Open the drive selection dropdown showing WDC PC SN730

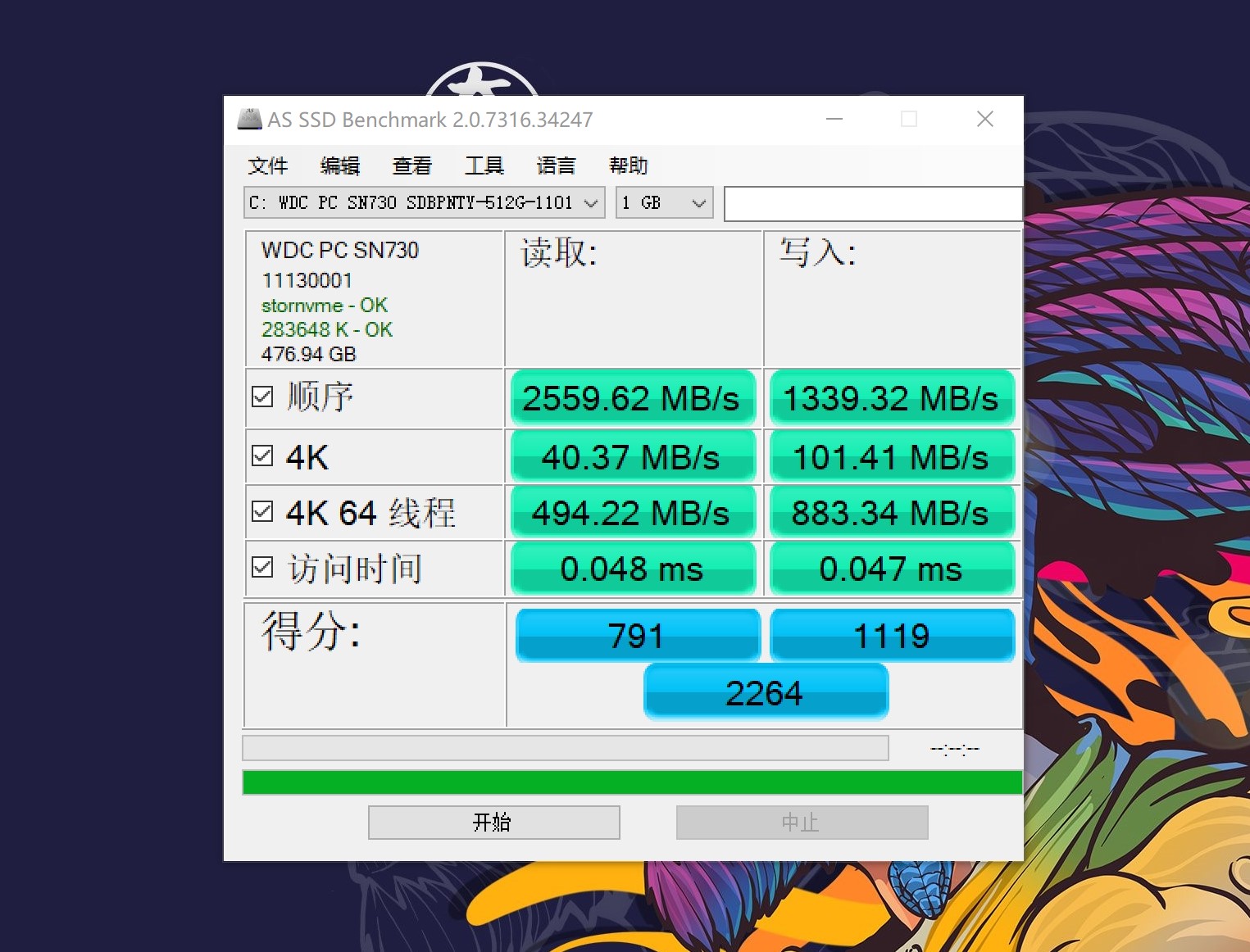pos(410,203)
